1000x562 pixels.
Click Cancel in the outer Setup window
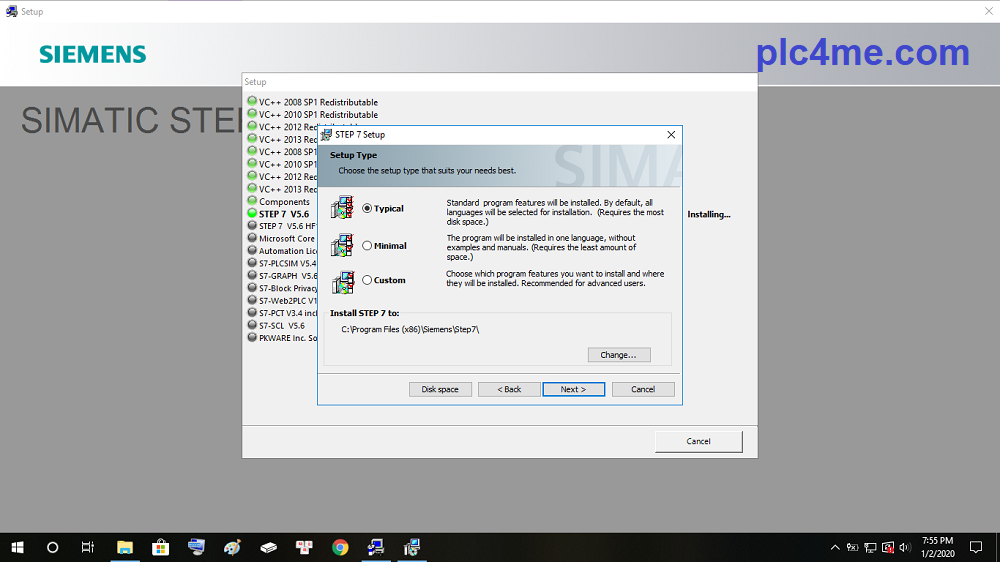(x=698, y=441)
